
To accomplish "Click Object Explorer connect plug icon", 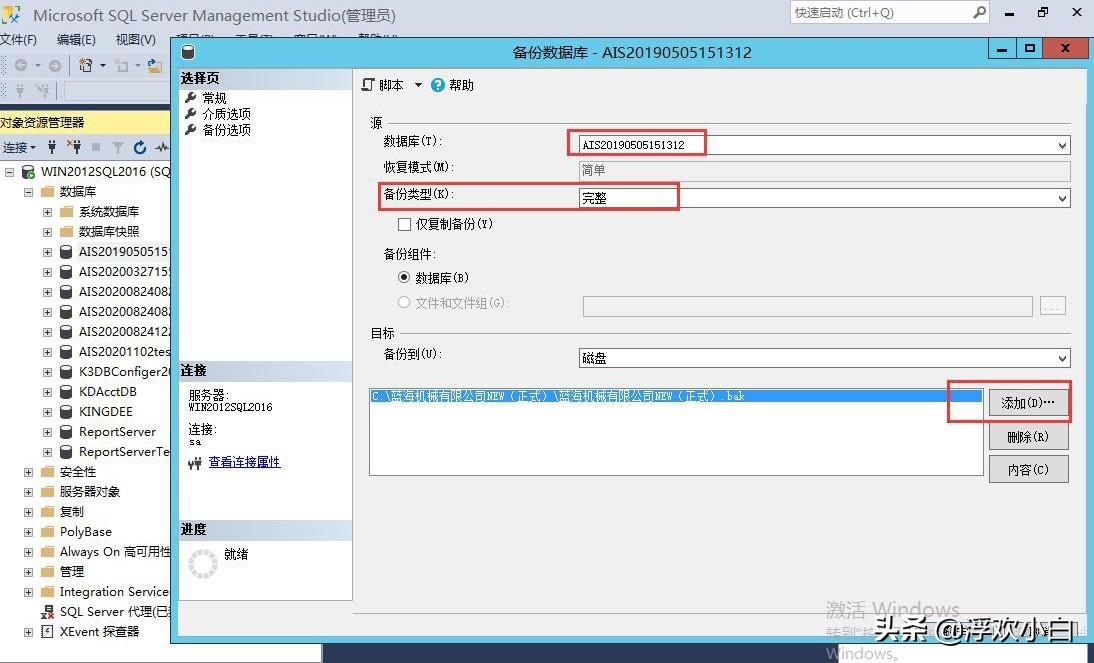I will pyautogui.click(x=52, y=147).
